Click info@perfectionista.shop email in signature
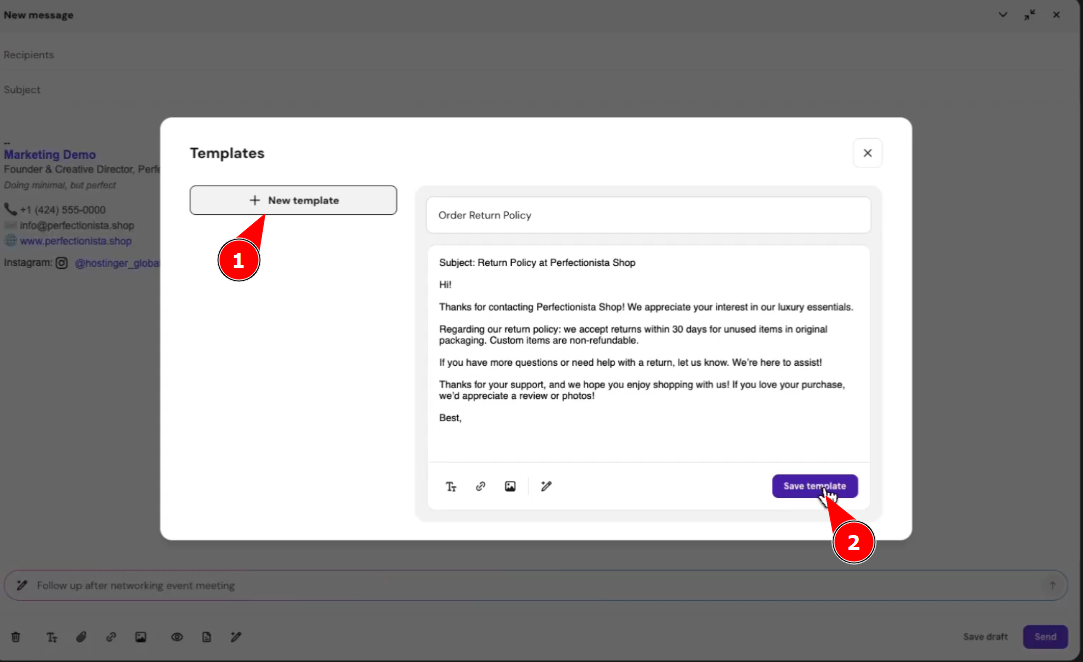Viewport: 1083px width, 662px height. pyautogui.click(x=77, y=225)
